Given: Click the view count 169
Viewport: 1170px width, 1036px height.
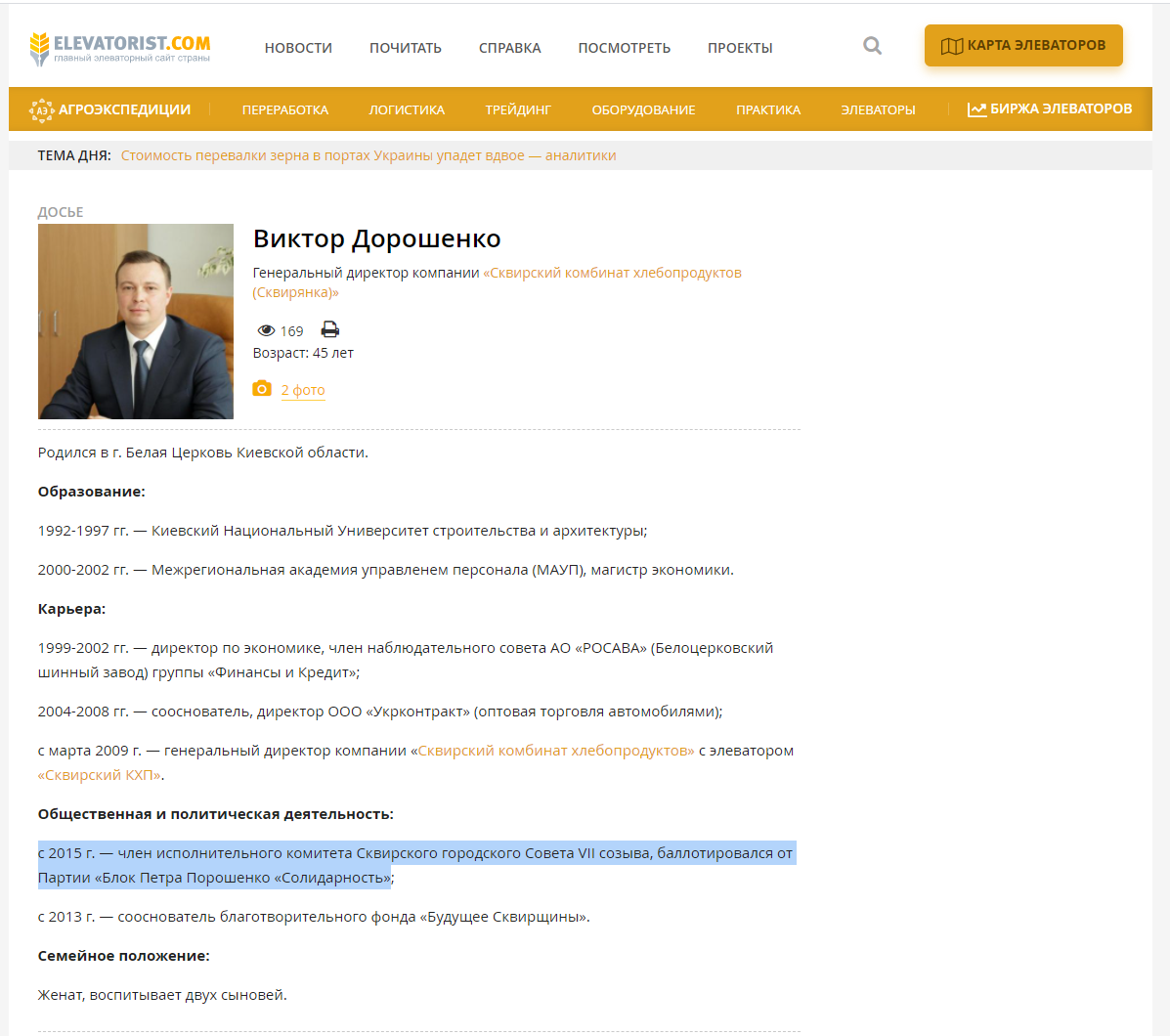Looking at the screenshot, I should [x=291, y=331].
